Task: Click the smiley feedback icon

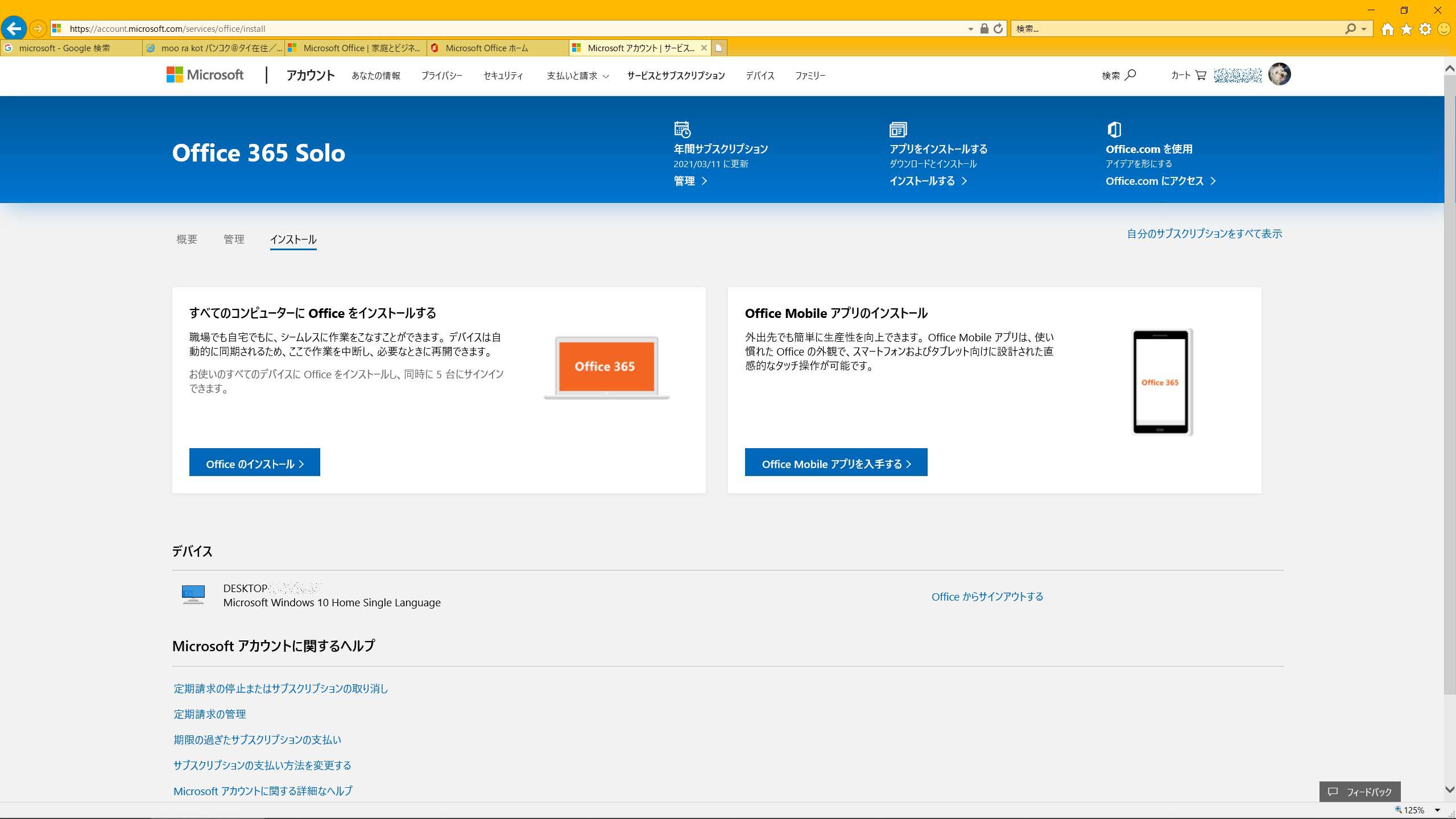Action: pos(1444,28)
